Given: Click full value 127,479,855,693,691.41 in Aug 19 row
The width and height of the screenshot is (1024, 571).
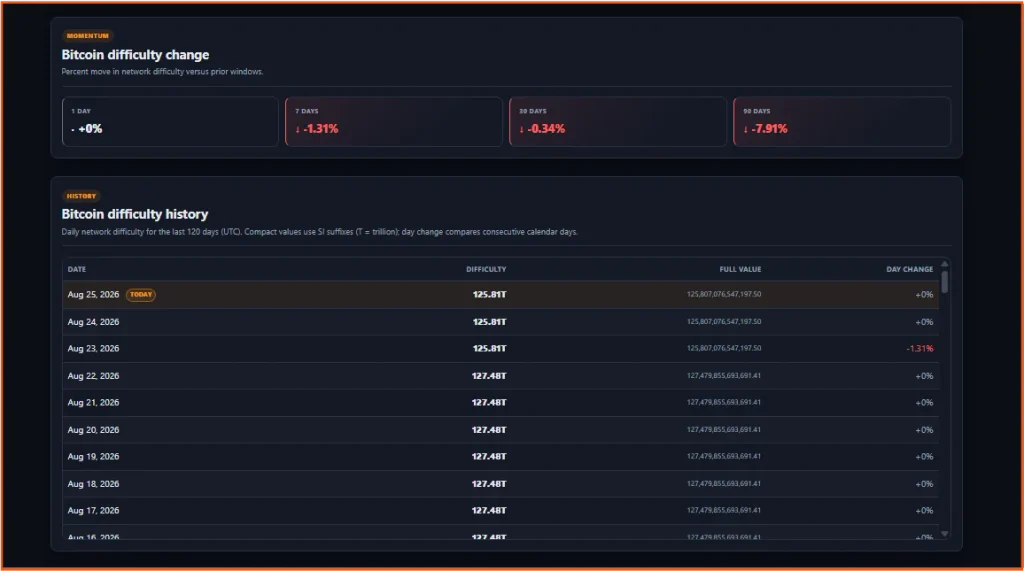Looking at the screenshot, I should 724,457.
